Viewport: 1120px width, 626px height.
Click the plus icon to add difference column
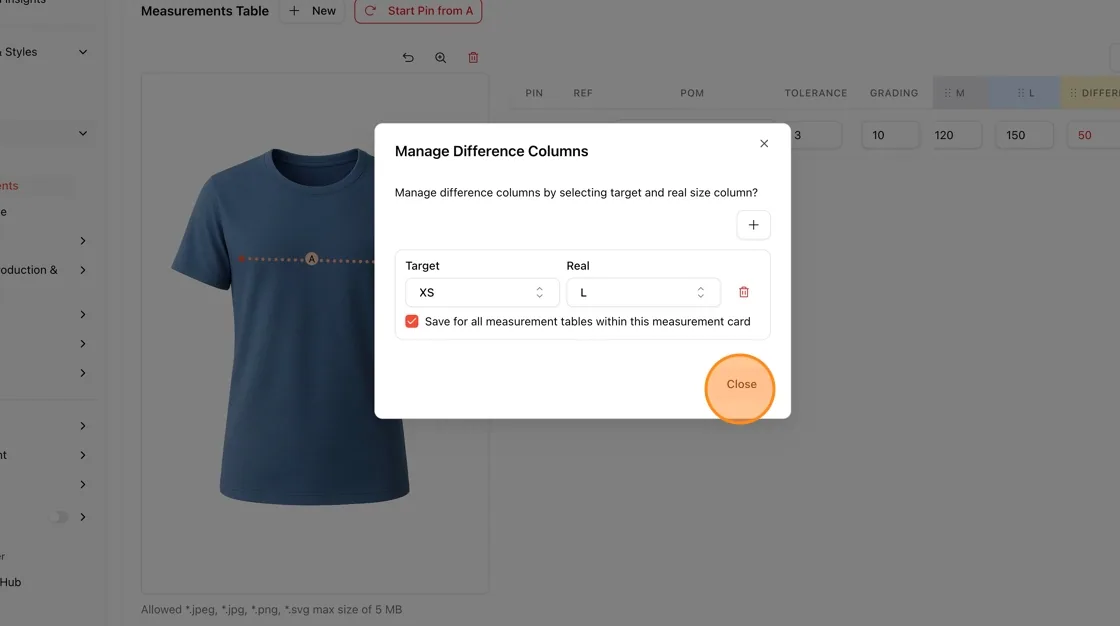point(753,225)
